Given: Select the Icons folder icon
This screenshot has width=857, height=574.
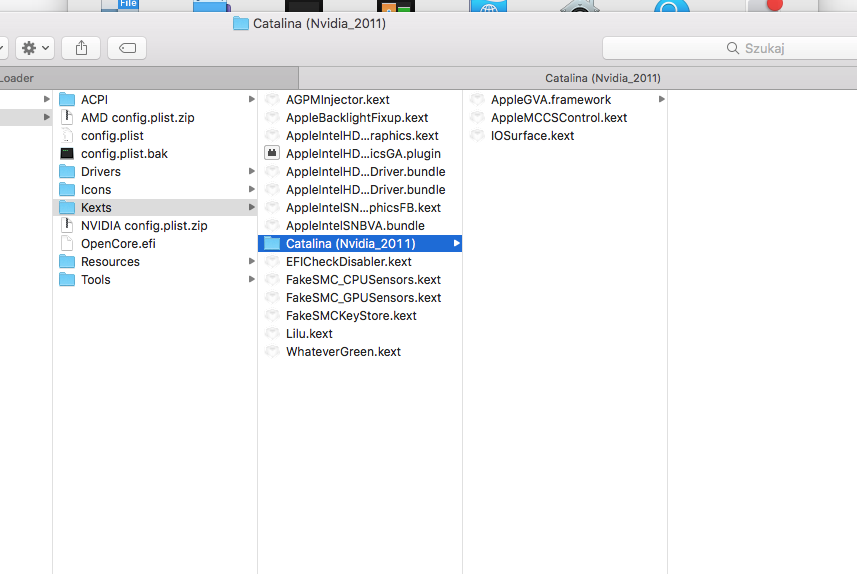Looking at the screenshot, I should 67,190.
